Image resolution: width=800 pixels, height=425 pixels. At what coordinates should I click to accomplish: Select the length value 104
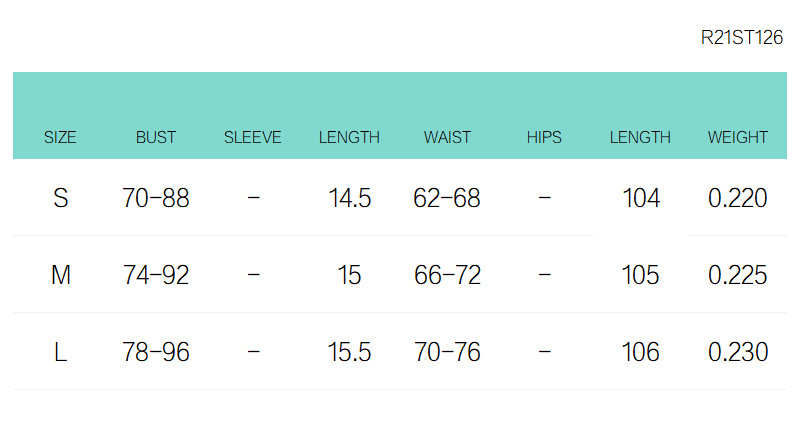(641, 198)
